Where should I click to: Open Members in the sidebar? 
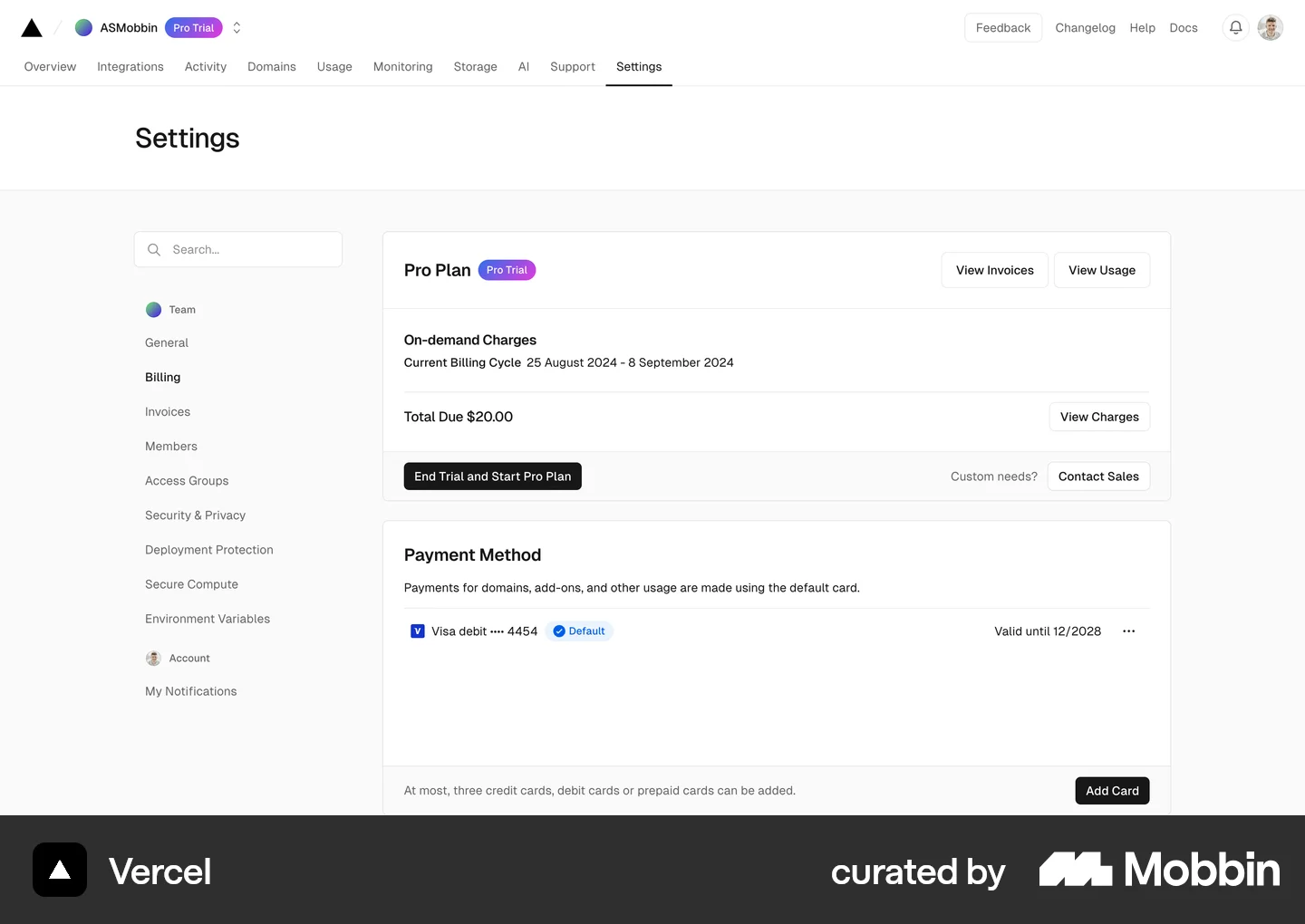click(x=171, y=447)
